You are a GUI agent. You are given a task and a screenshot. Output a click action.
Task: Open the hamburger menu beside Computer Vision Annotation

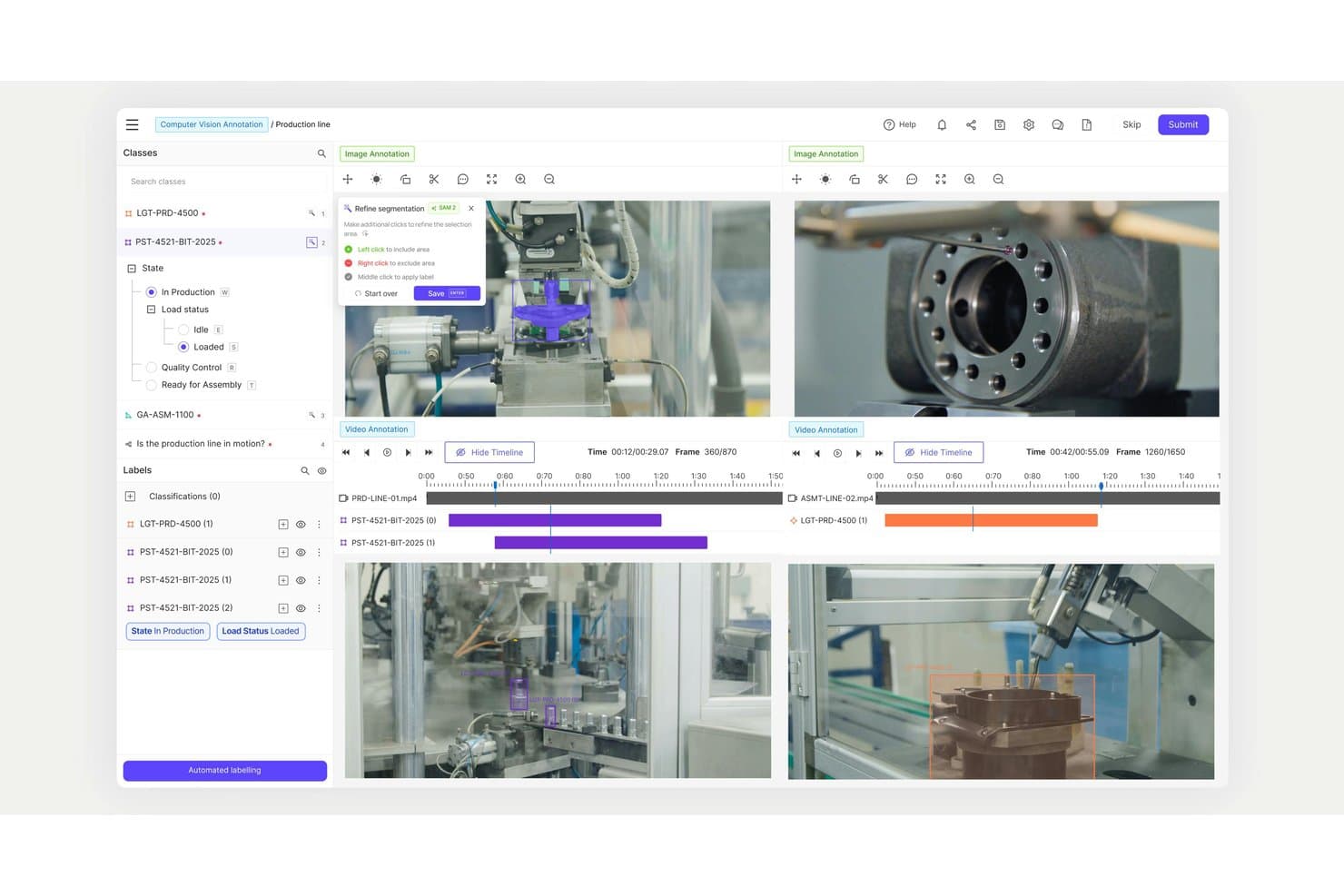pos(133,124)
